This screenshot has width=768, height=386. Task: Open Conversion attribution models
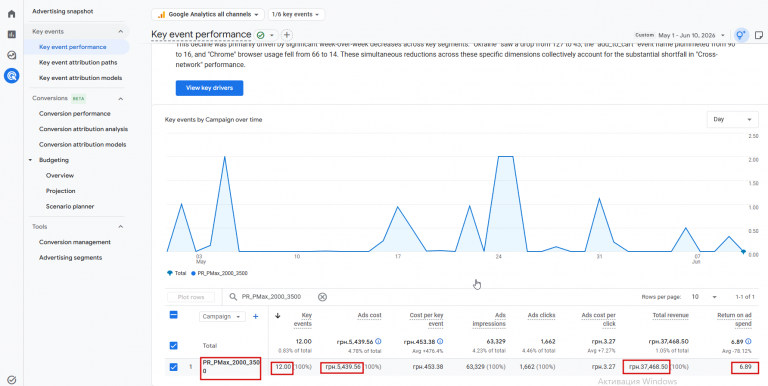pos(83,145)
